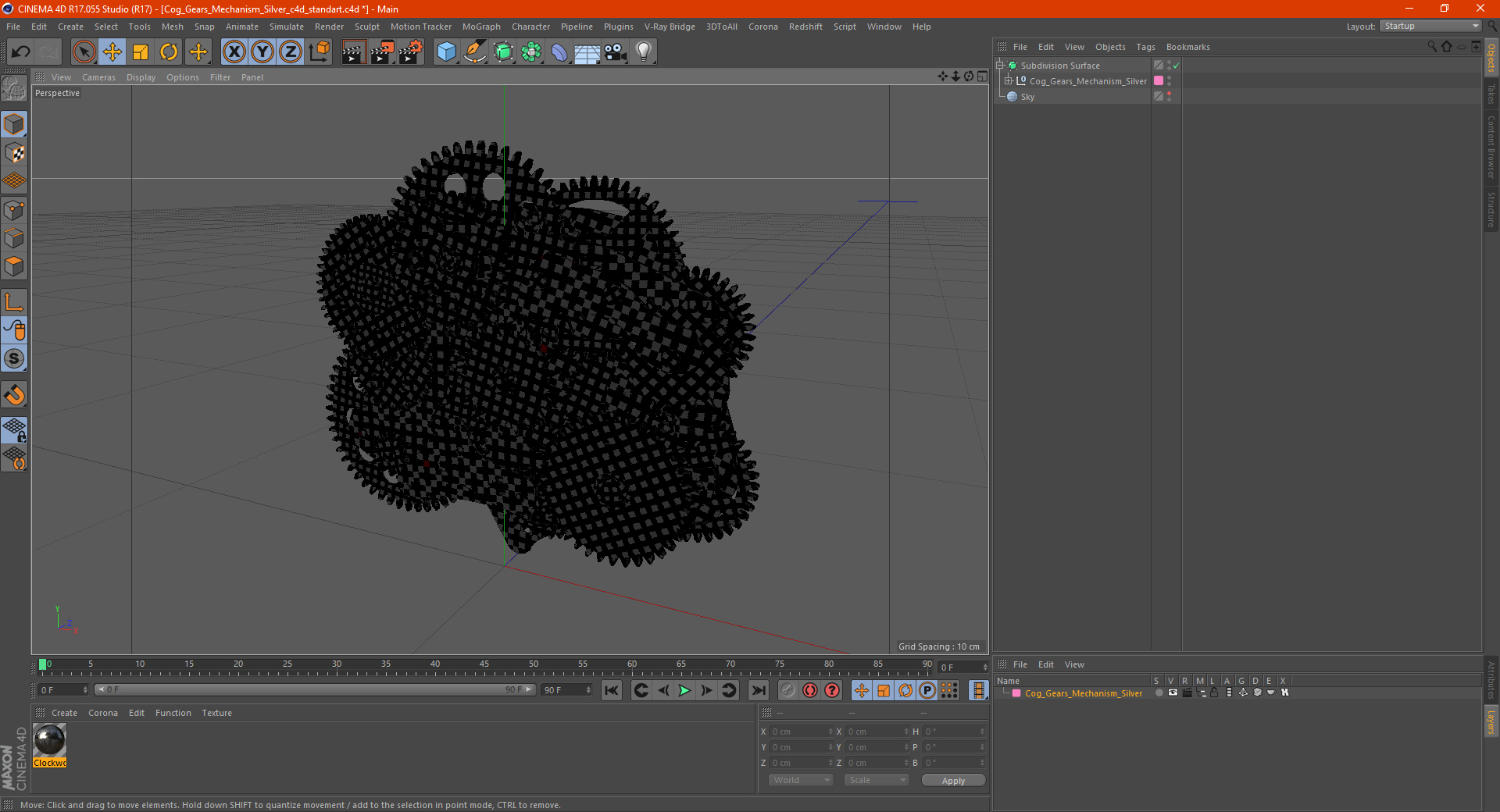Toggle Y axis lock
Image resolution: width=1500 pixels, height=812 pixels.
point(262,52)
